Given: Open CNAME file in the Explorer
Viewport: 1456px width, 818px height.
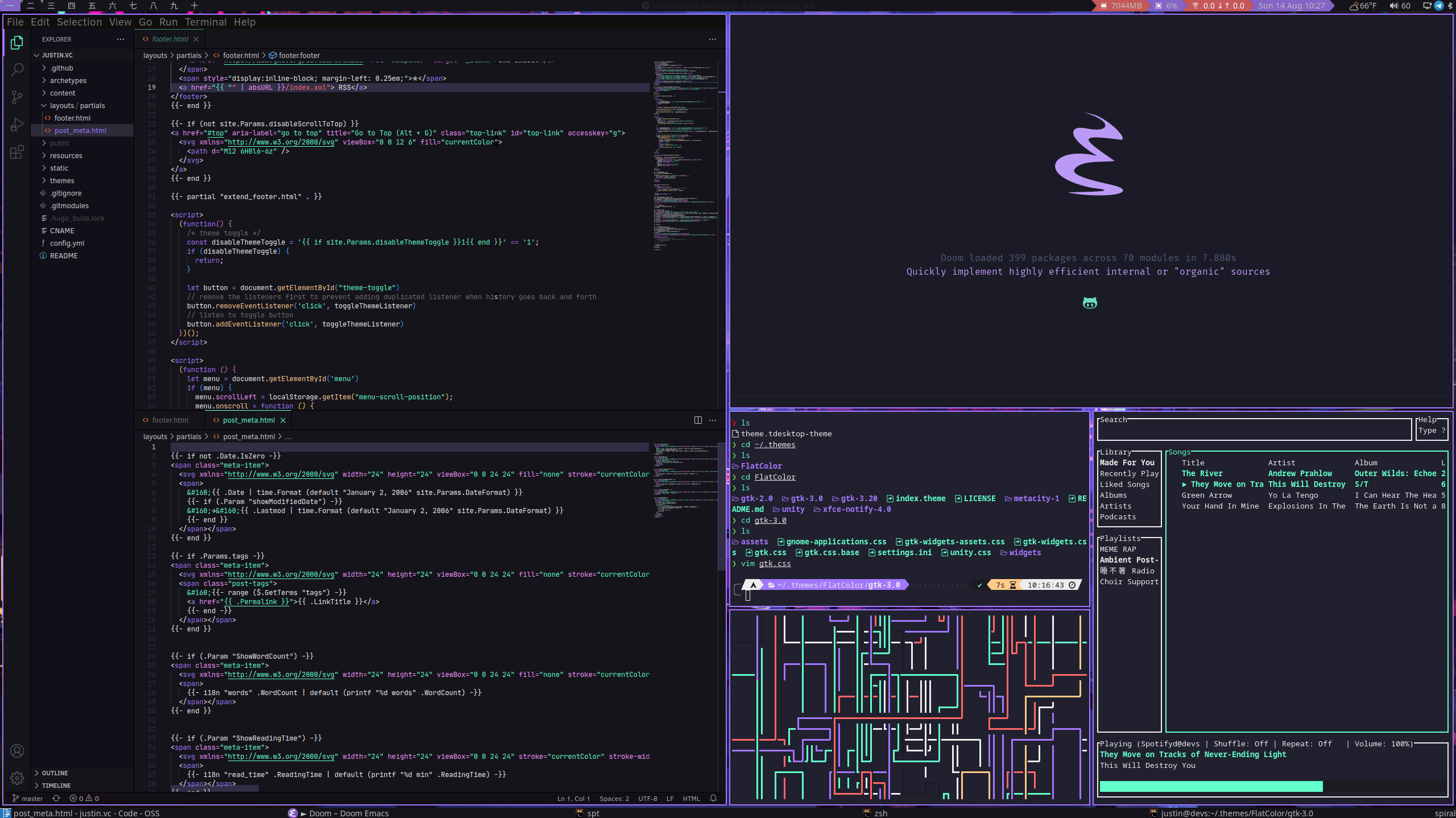Looking at the screenshot, I should [62, 231].
